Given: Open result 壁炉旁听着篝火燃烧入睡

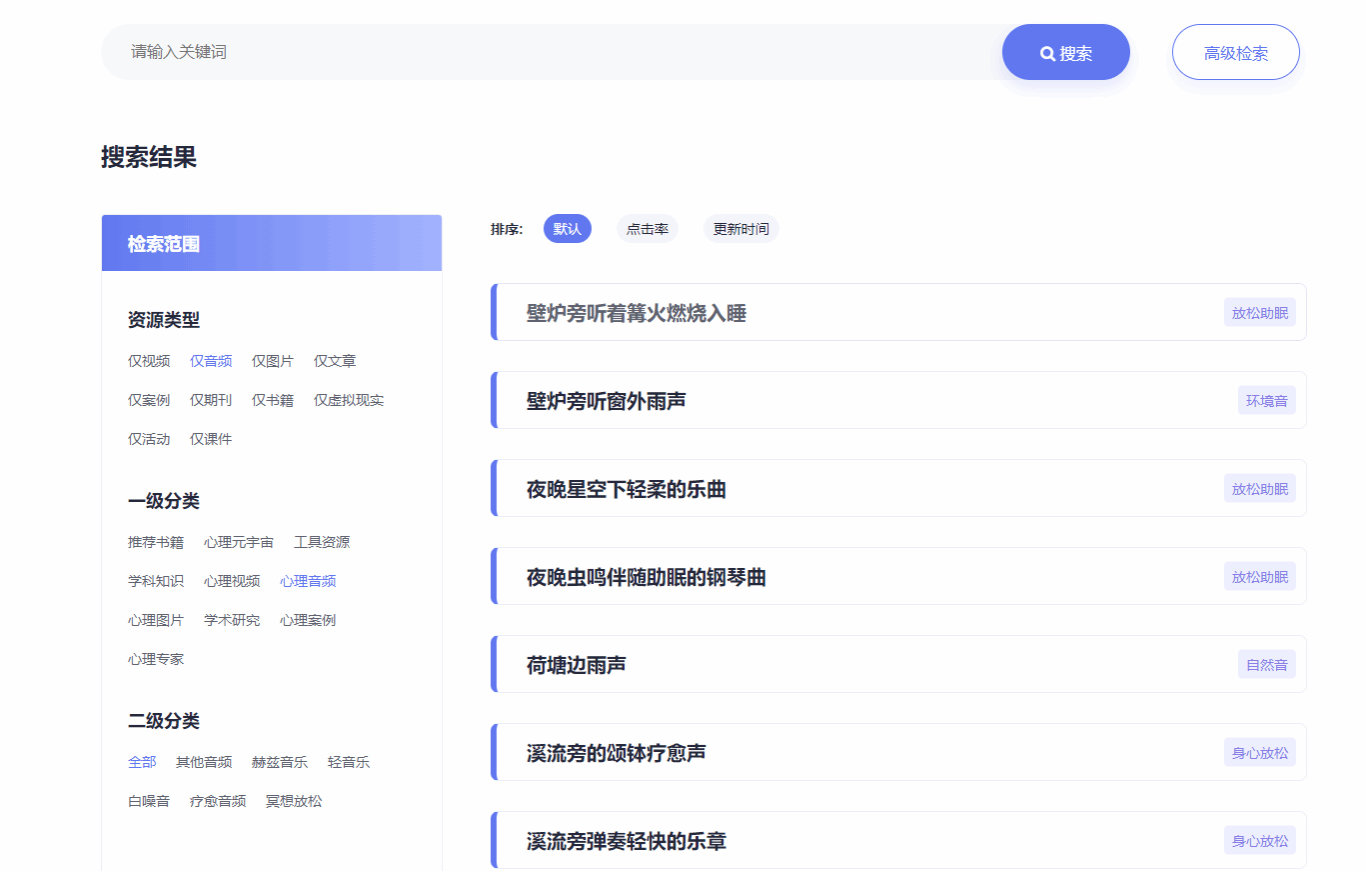Looking at the screenshot, I should point(636,313).
